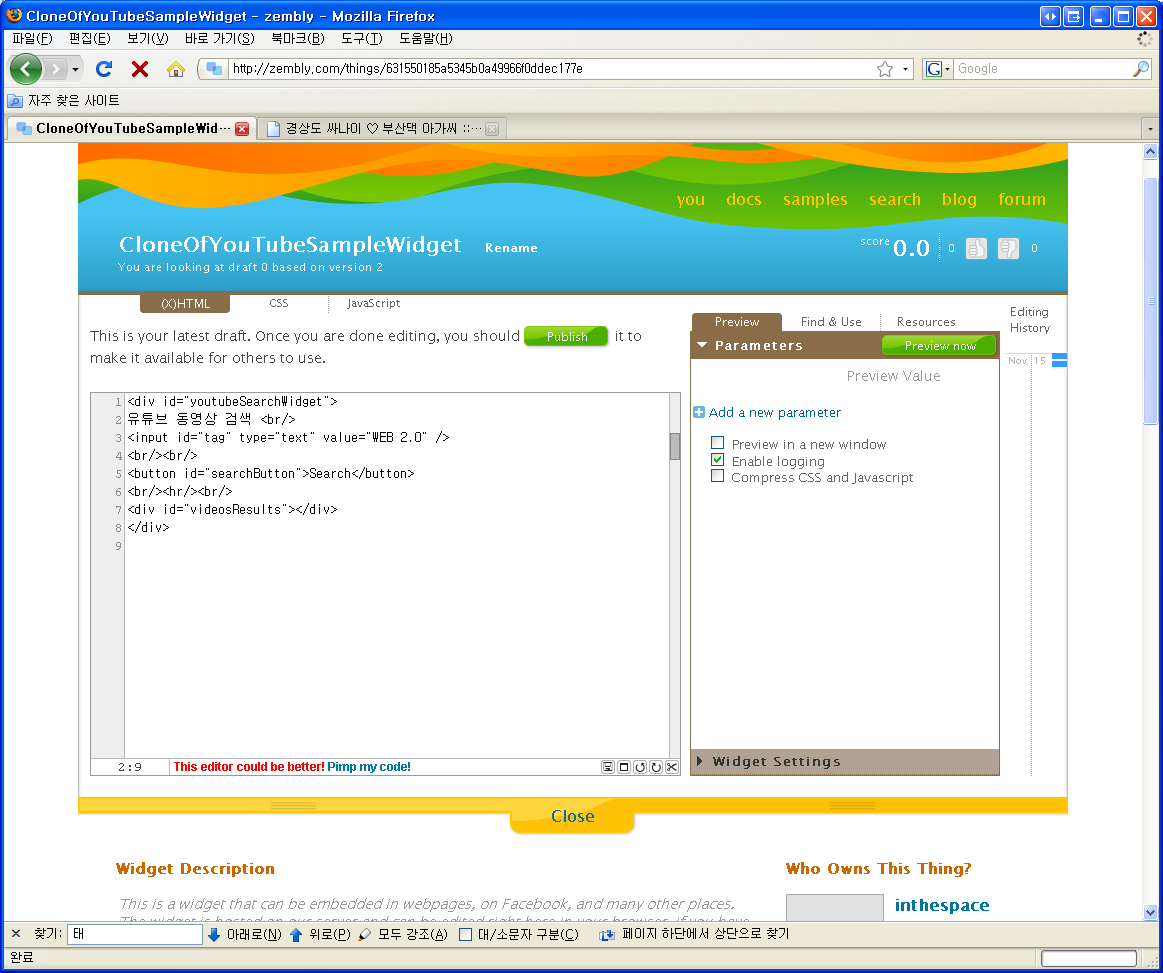Open the 편집(E) menu
Screen dimensions: 1163x973
point(90,39)
